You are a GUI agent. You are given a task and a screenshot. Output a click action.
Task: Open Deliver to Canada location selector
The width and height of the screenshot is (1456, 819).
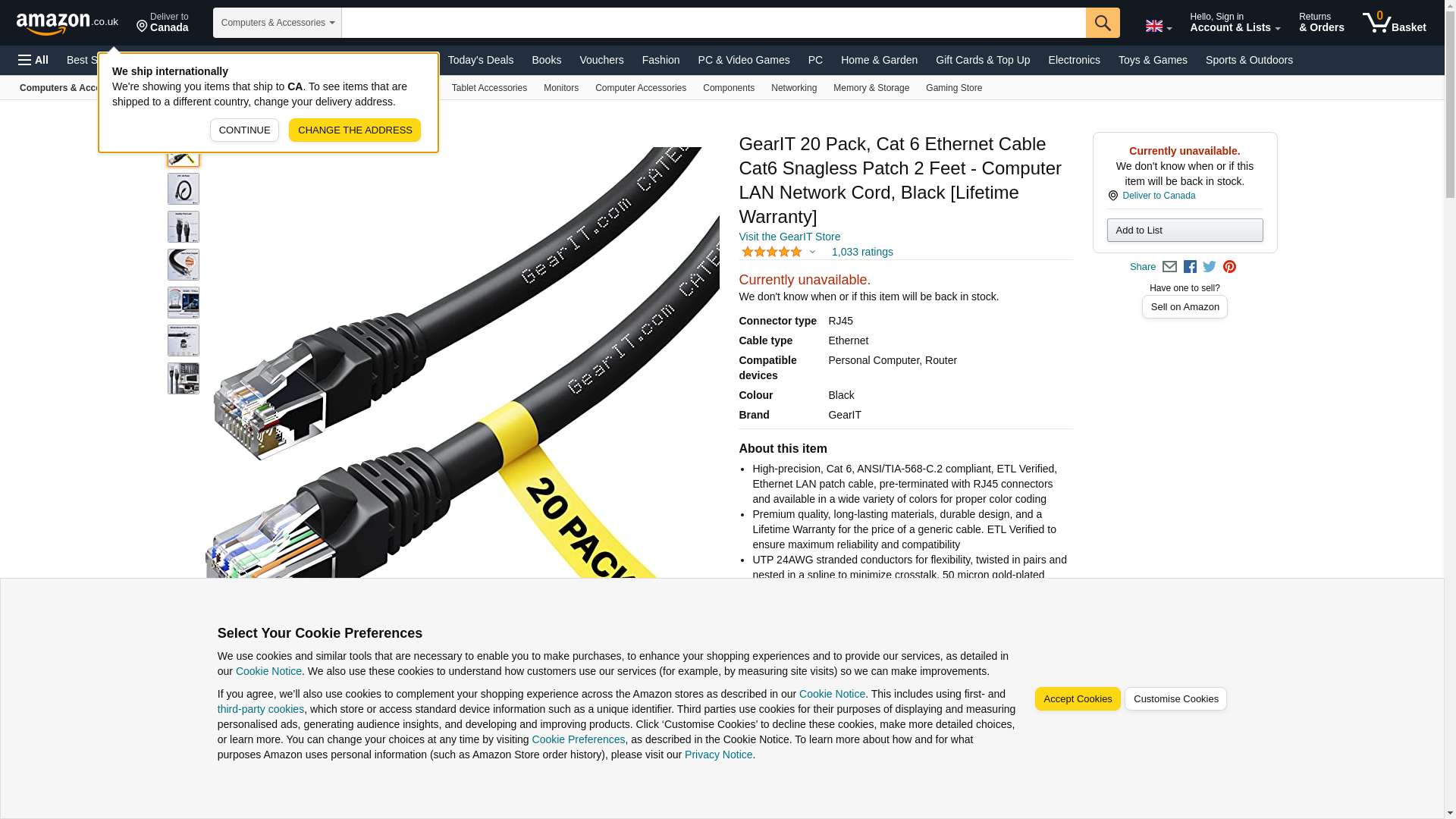pos(162,23)
